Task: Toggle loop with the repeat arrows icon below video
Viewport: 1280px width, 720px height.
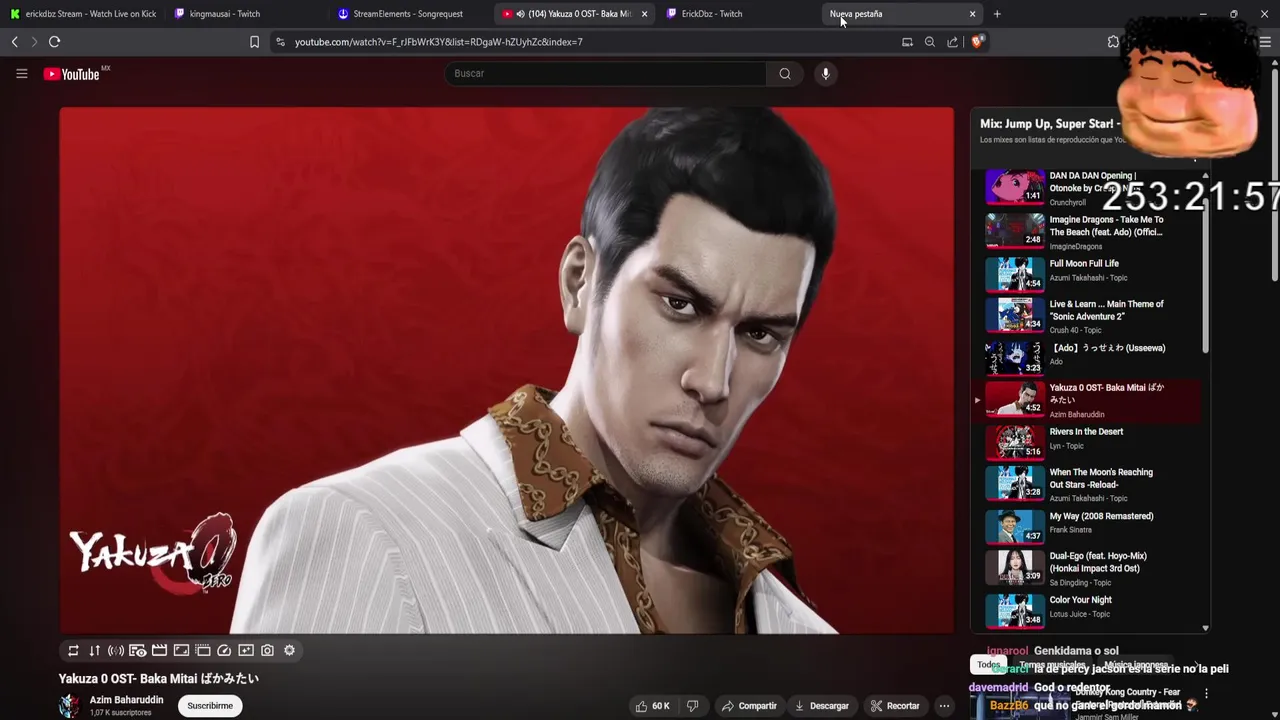Action: tap(73, 650)
